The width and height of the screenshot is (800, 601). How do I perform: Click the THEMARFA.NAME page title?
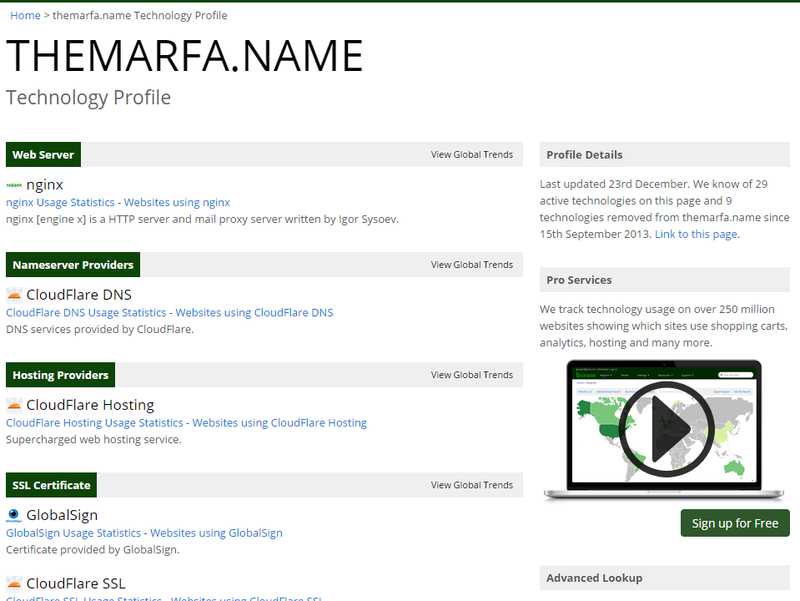pos(185,56)
